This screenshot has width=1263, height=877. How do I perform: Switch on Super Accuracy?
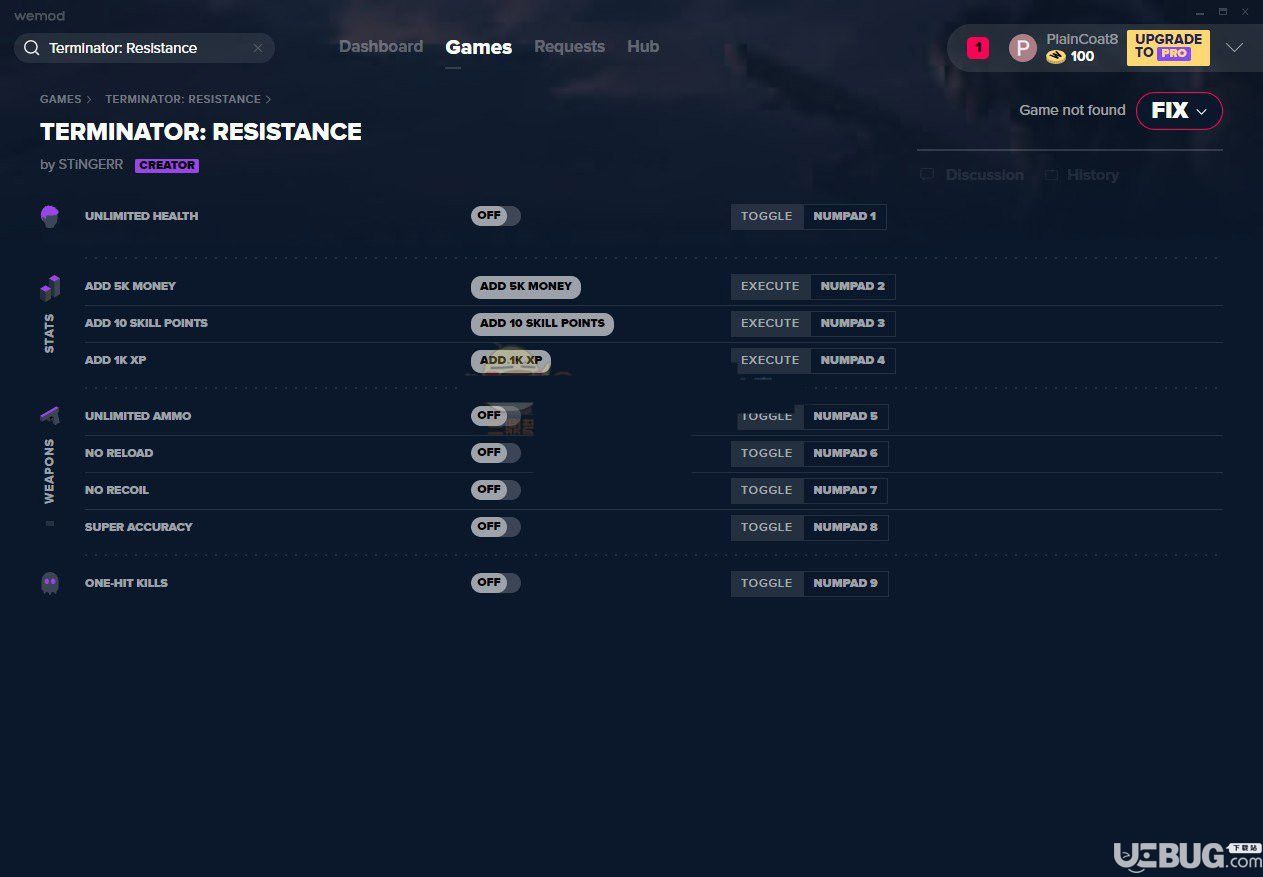(x=496, y=527)
